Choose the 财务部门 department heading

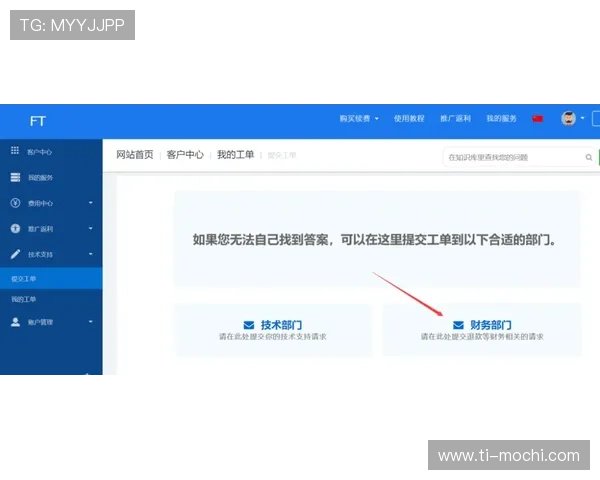(x=491, y=325)
